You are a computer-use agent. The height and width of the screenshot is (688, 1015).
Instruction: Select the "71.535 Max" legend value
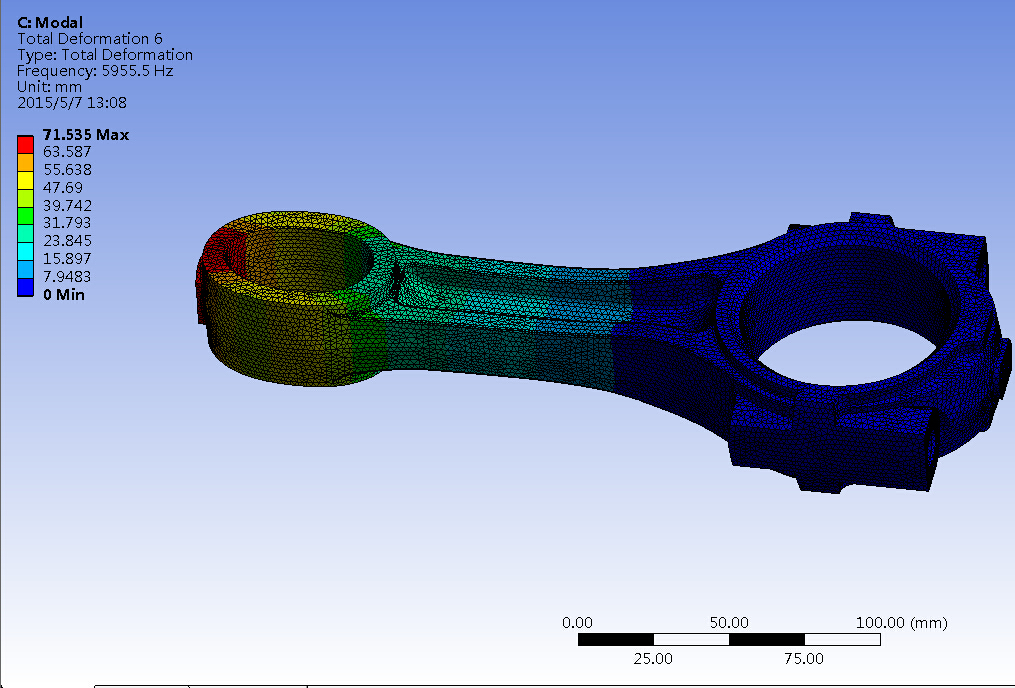(86, 135)
